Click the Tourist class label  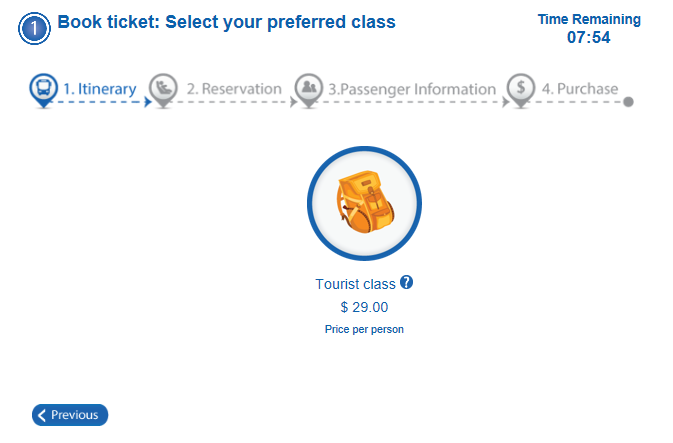(x=355, y=284)
